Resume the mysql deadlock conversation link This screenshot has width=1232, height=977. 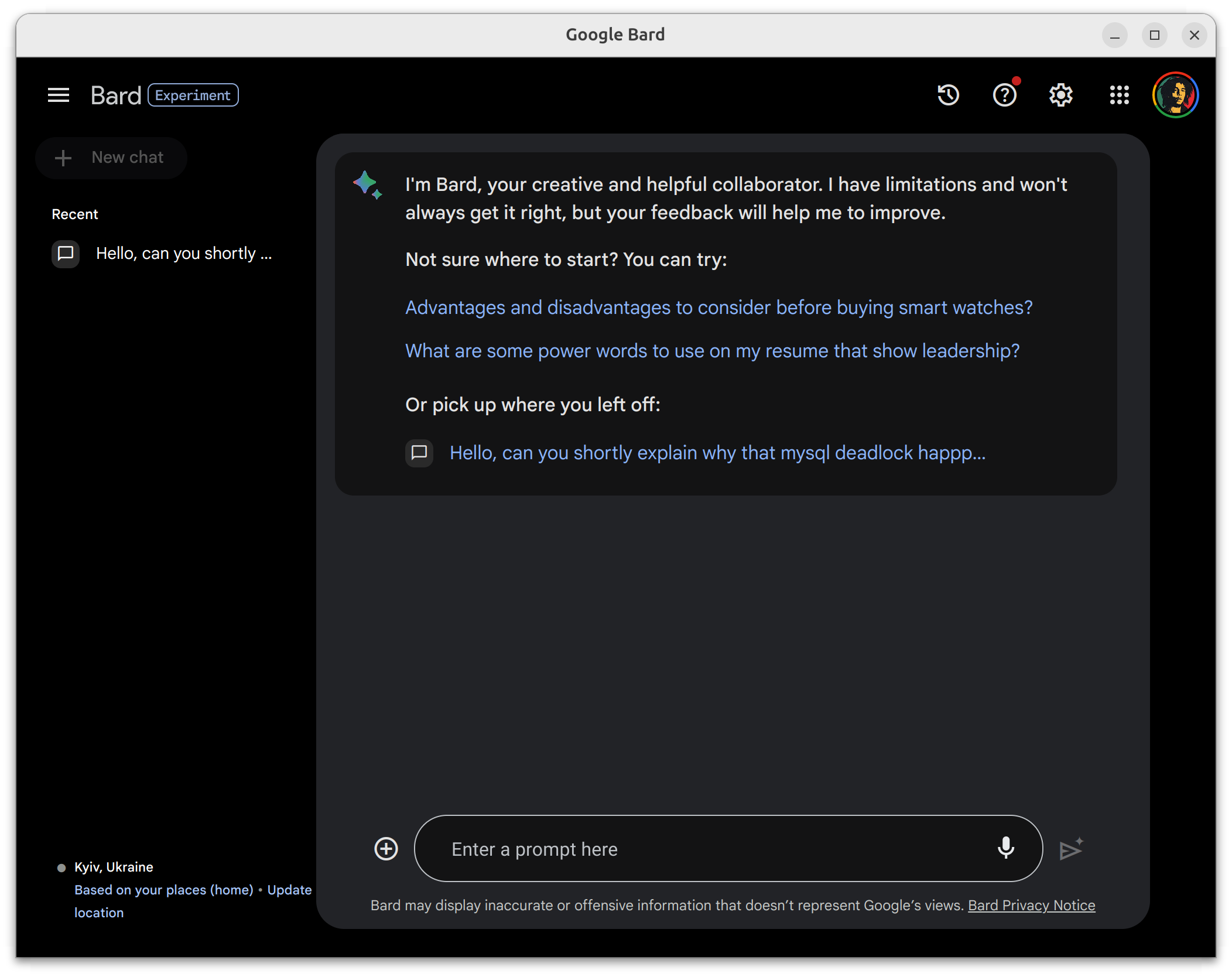(717, 453)
